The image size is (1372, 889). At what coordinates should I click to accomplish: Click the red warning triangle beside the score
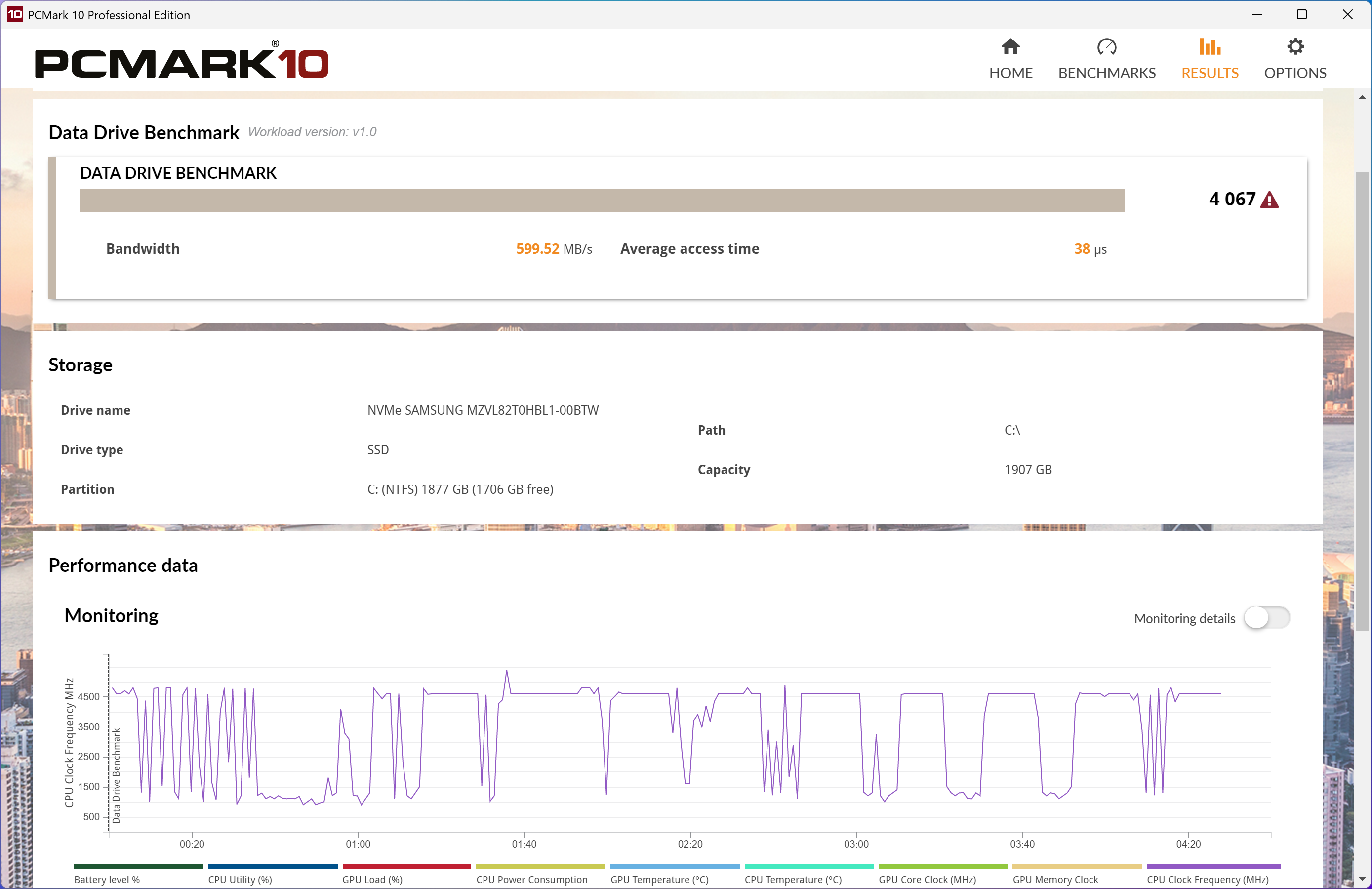point(1269,200)
